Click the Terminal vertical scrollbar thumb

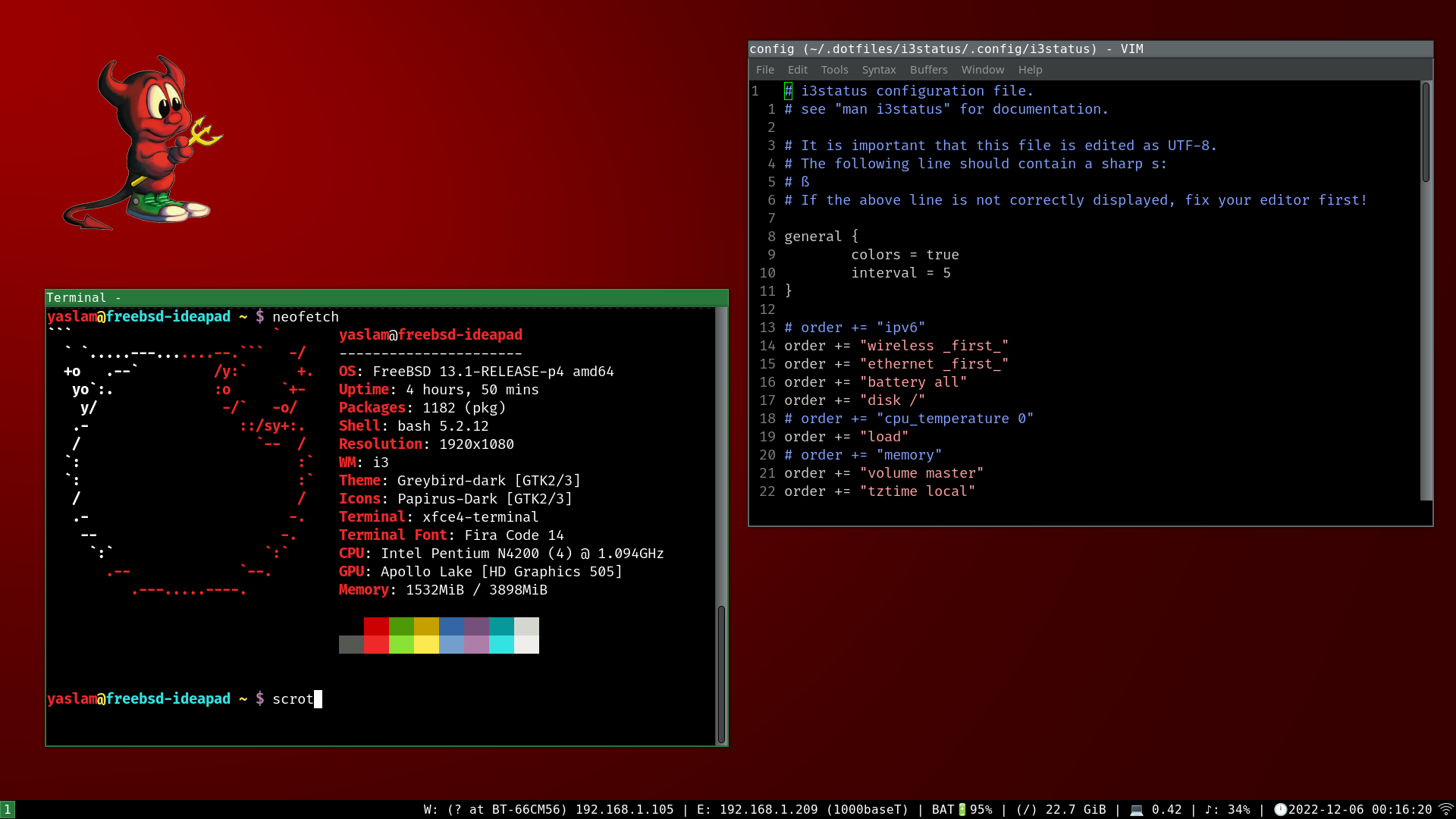721,675
